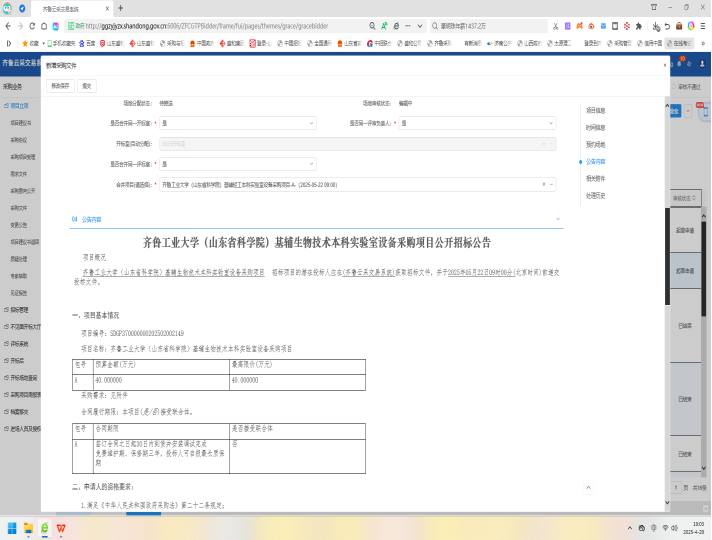Expand bookmarks overflow chevron
The height and width of the screenshot is (540, 712).
[x=703, y=43]
